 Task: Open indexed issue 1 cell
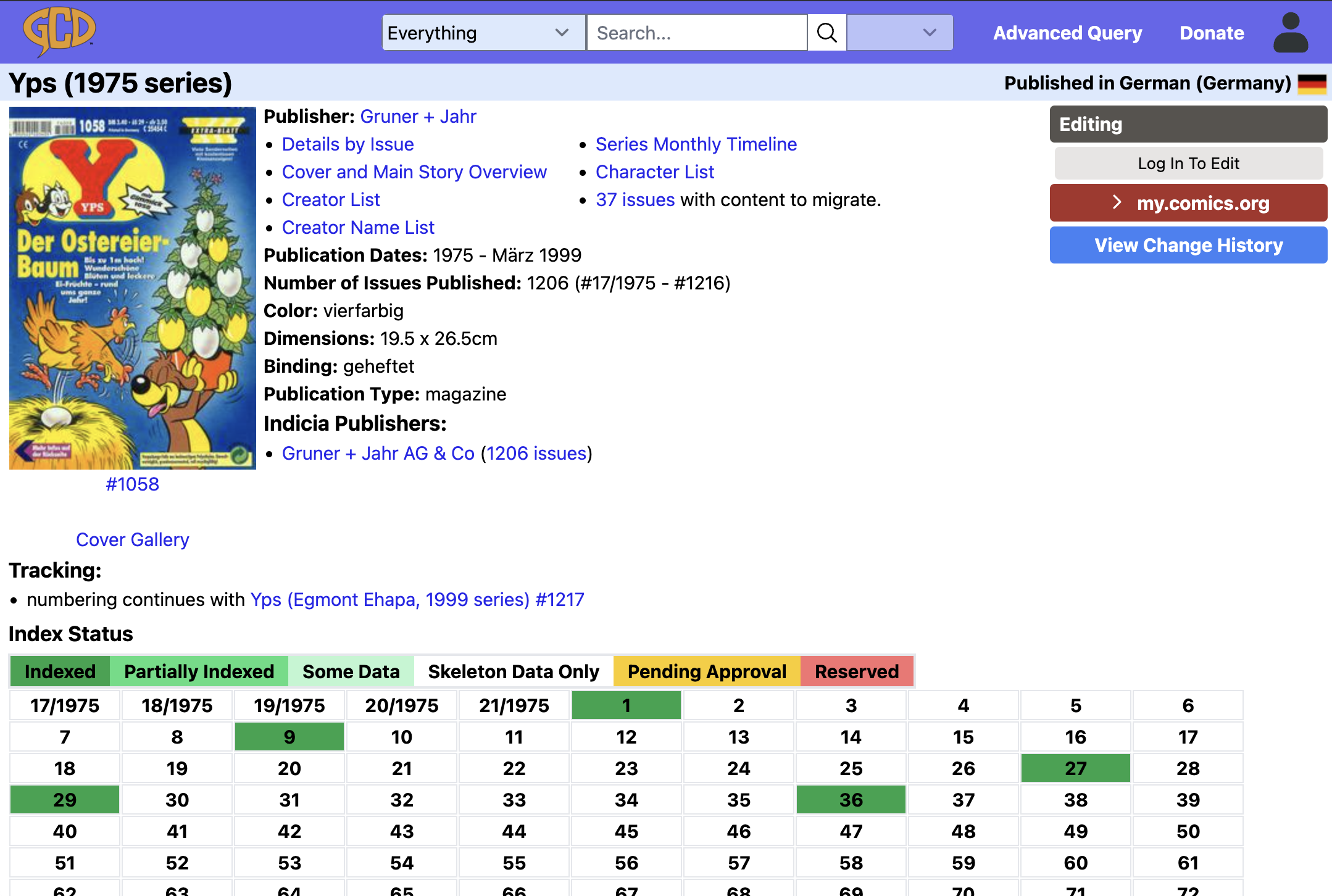tap(626, 705)
